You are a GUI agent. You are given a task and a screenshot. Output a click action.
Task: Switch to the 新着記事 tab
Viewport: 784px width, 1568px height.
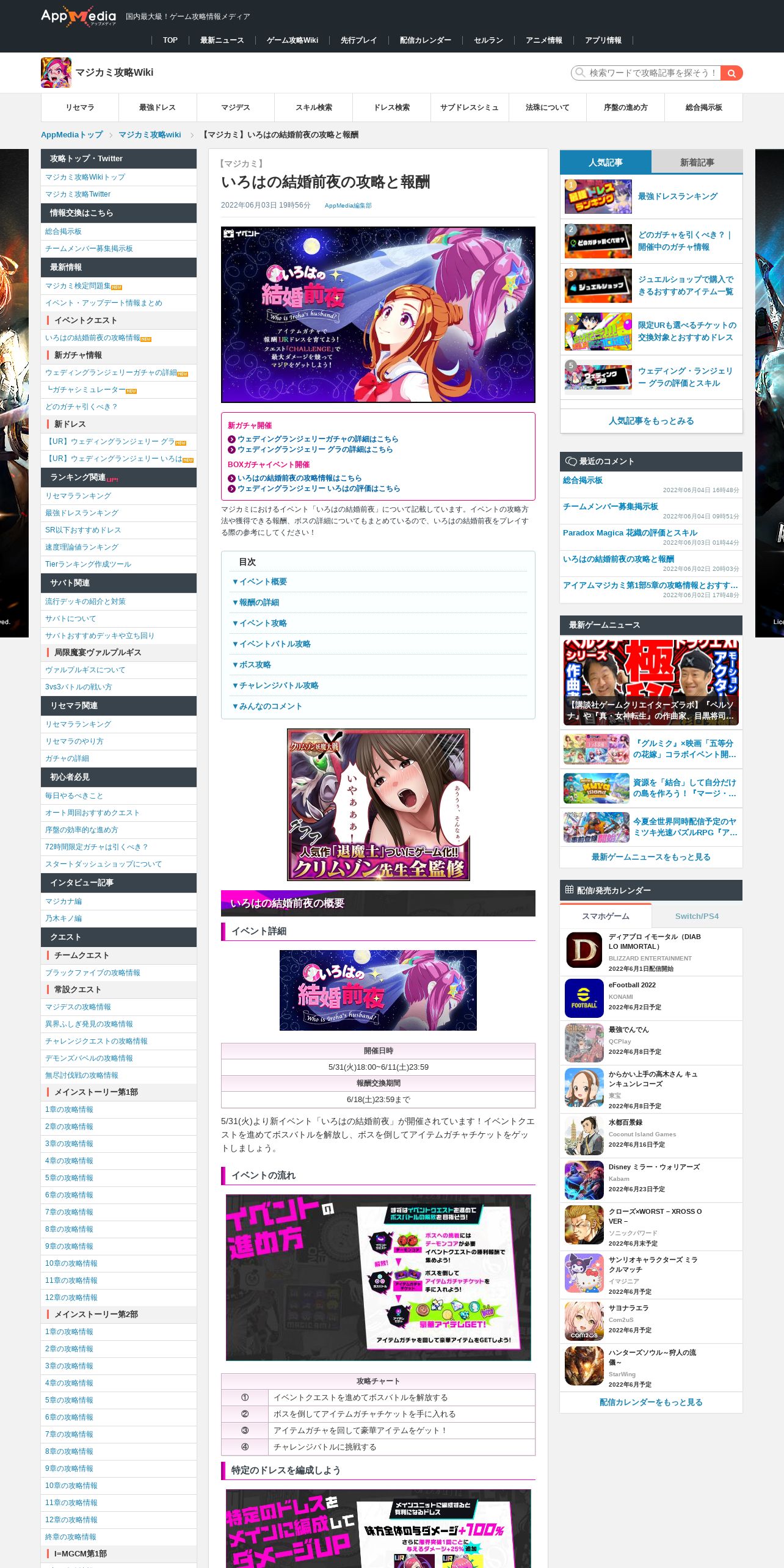pyautogui.click(x=697, y=162)
